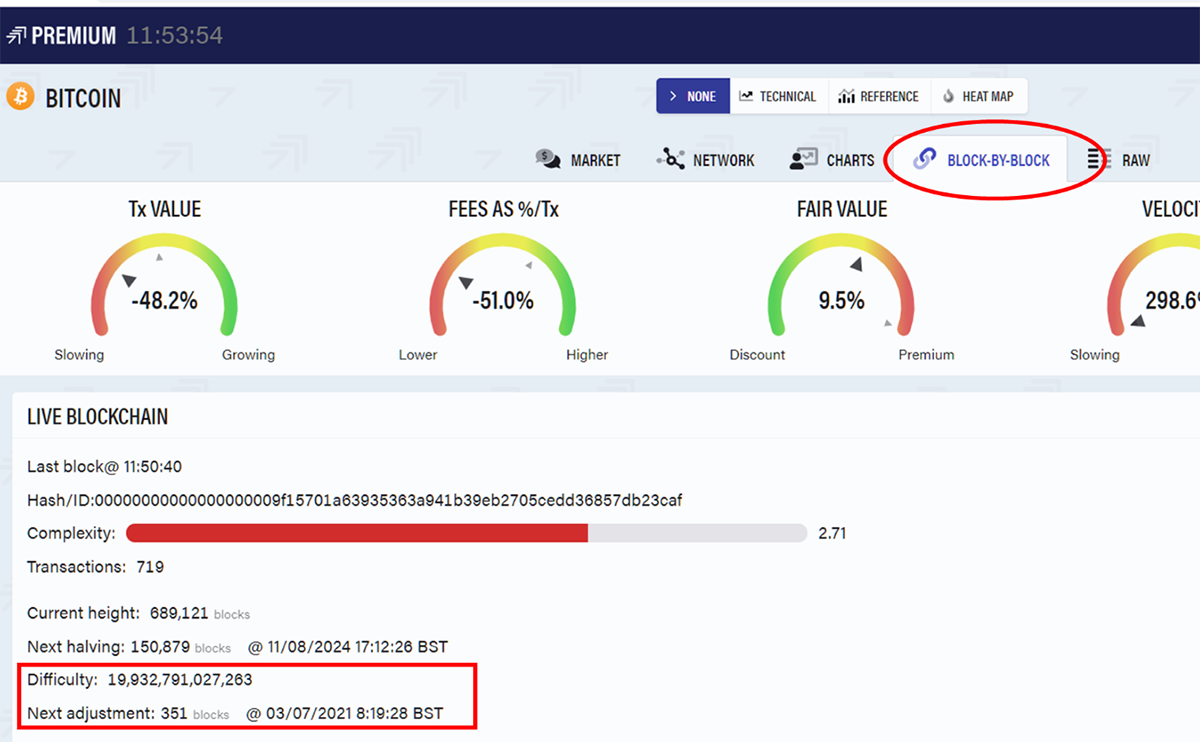The width and height of the screenshot is (1200, 742).
Task: Open the Network tab via its nodes icon
Action: (670, 159)
